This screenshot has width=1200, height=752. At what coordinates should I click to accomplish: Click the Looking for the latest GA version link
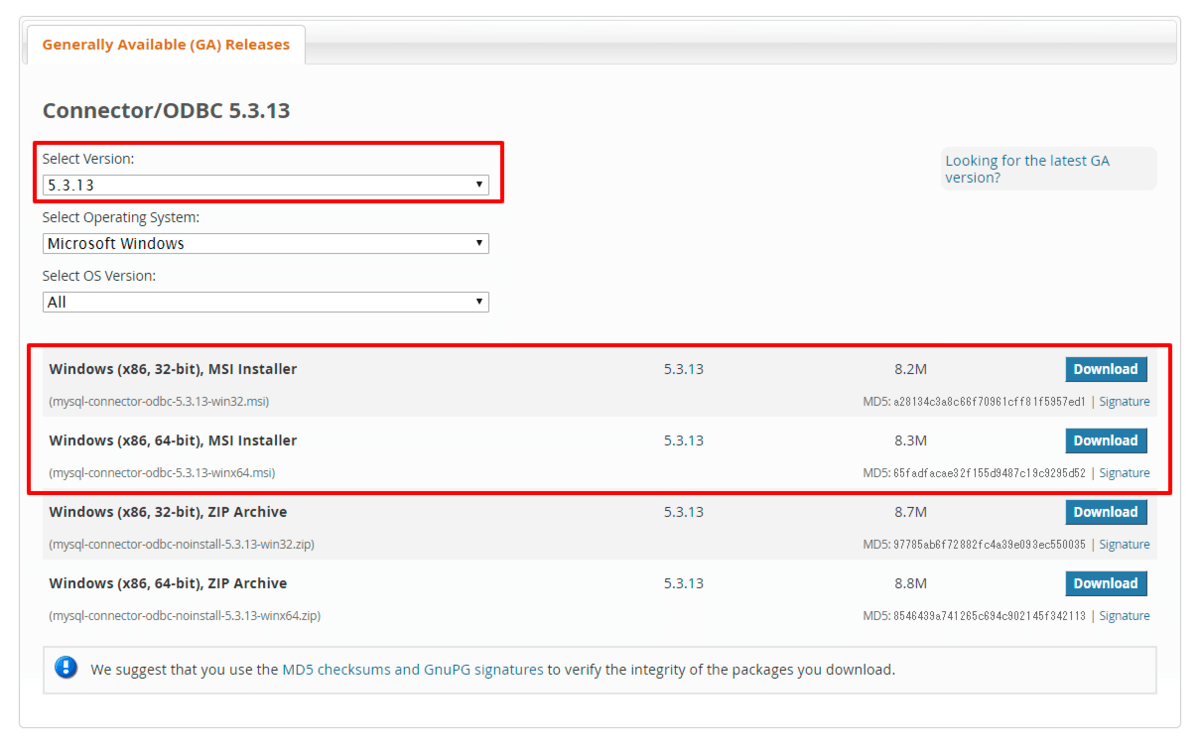[1027, 169]
